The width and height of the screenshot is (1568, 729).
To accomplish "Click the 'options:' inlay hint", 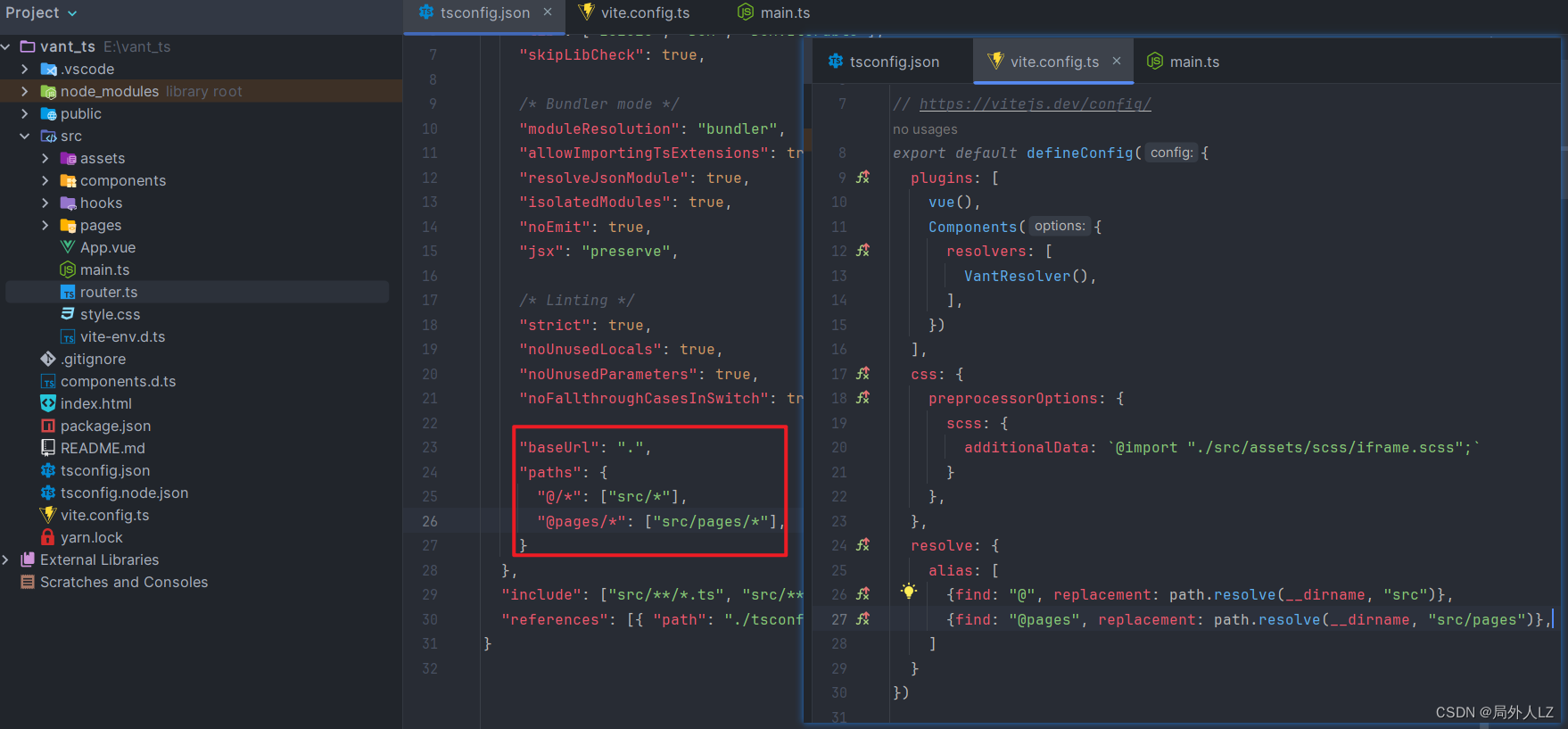I will pyautogui.click(x=1060, y=226).
